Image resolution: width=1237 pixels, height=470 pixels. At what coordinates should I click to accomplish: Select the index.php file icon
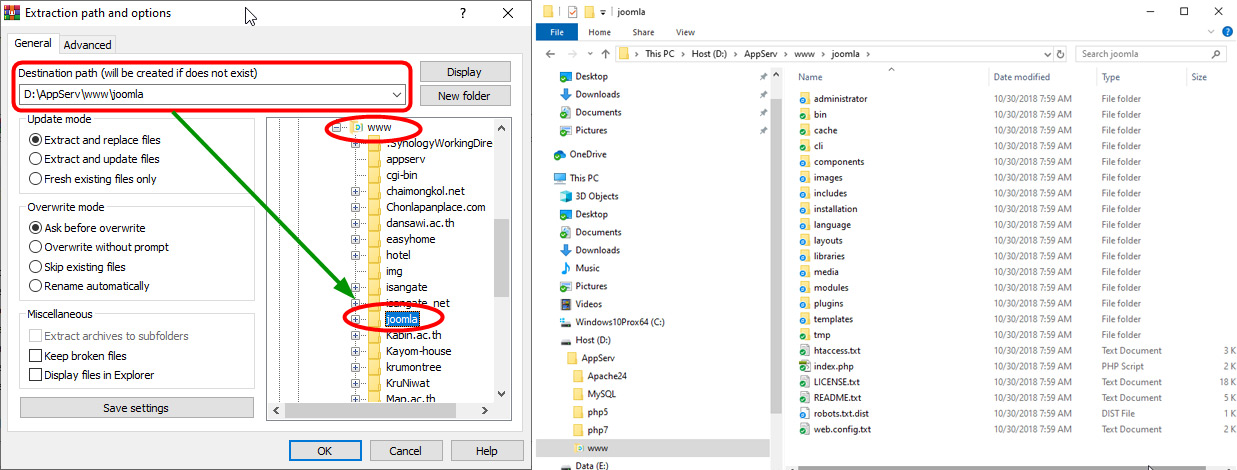point(804,367)
